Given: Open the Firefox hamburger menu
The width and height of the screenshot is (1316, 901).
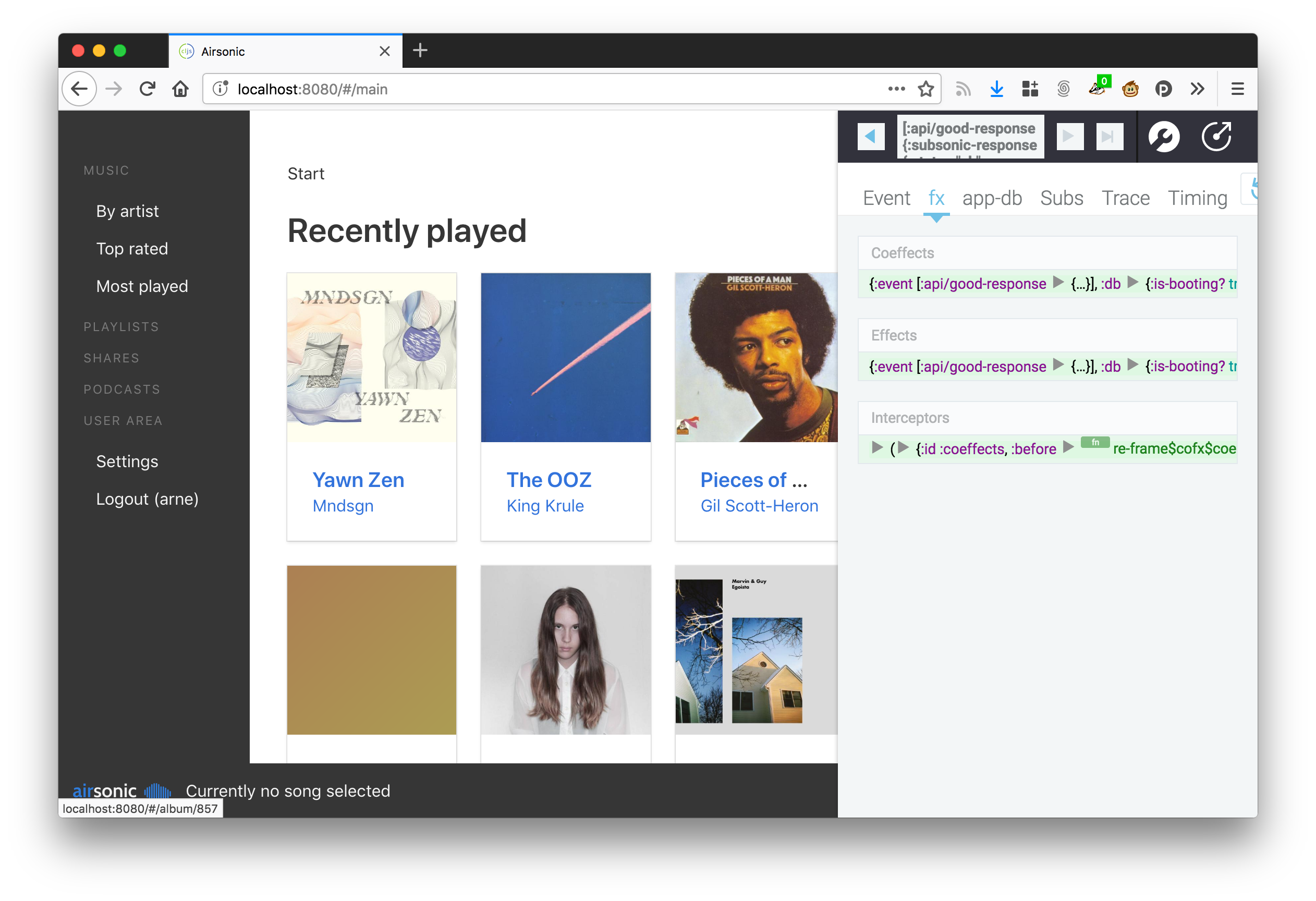Looking at the screenshot, I should pyautogui.click(x=1237, y=89).
